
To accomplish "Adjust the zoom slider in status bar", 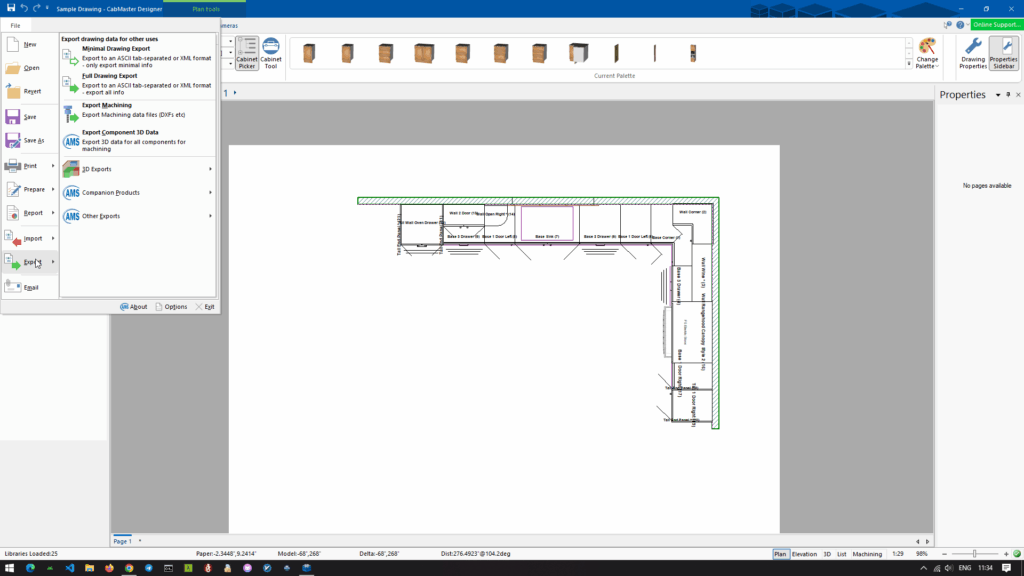I will click(974, 553).
